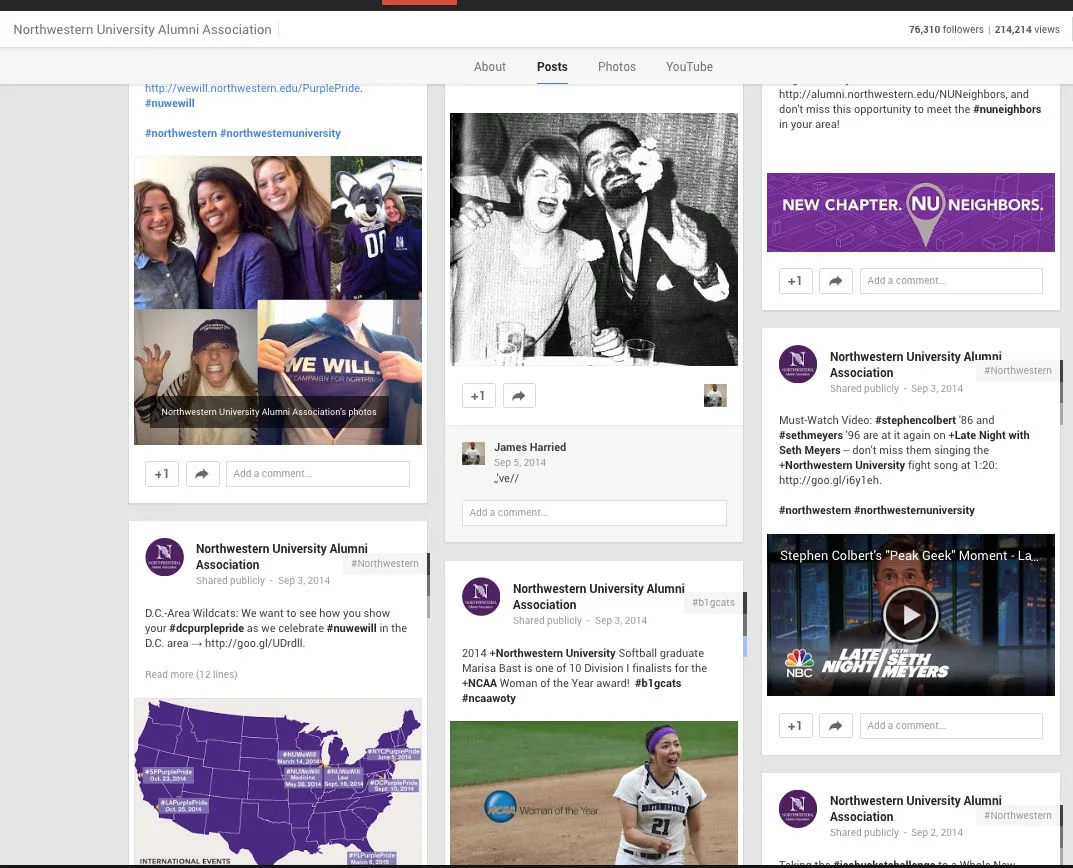Open James Harried's name link
The image size is (1073, 868).
click(530, 447)
